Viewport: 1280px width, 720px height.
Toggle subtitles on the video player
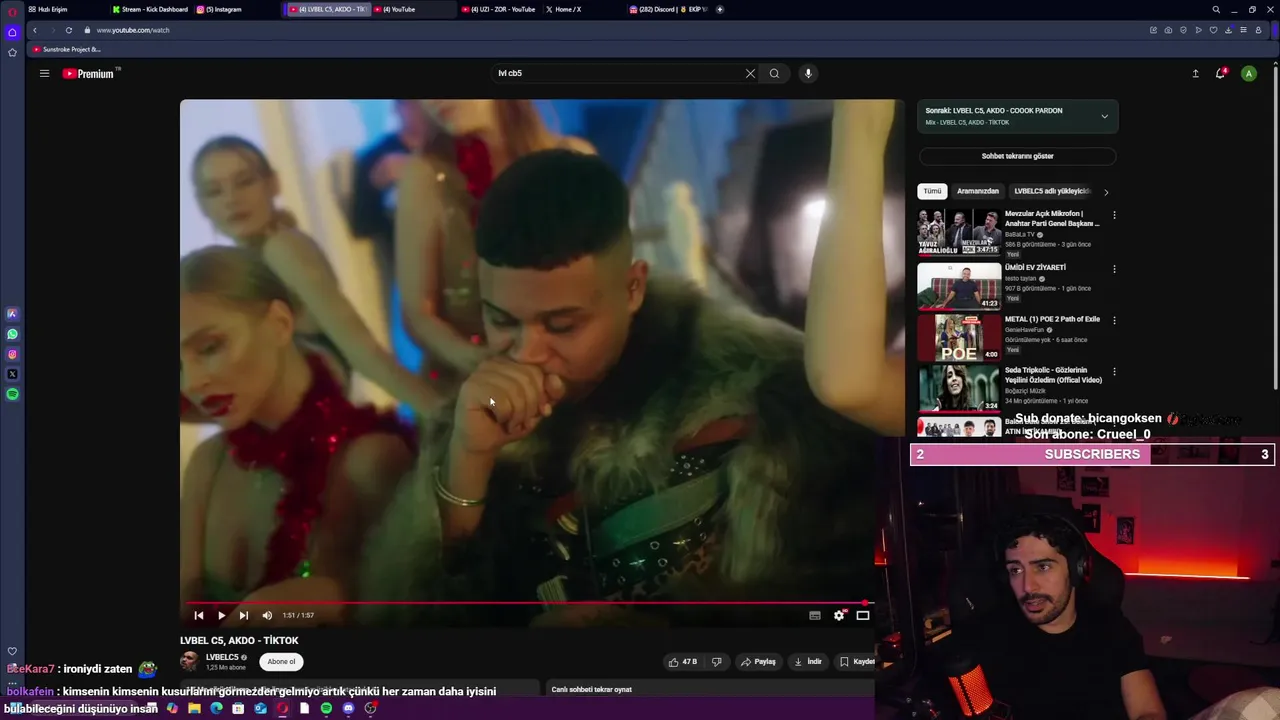pyautogui.click(x=814, y=615)
